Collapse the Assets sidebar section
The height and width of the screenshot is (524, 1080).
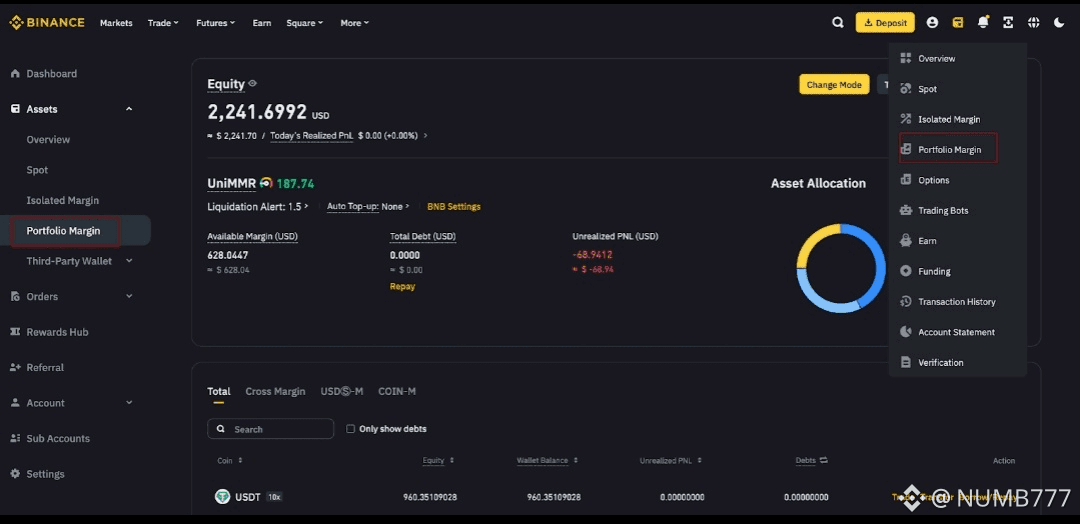click(x=129, y=109)
